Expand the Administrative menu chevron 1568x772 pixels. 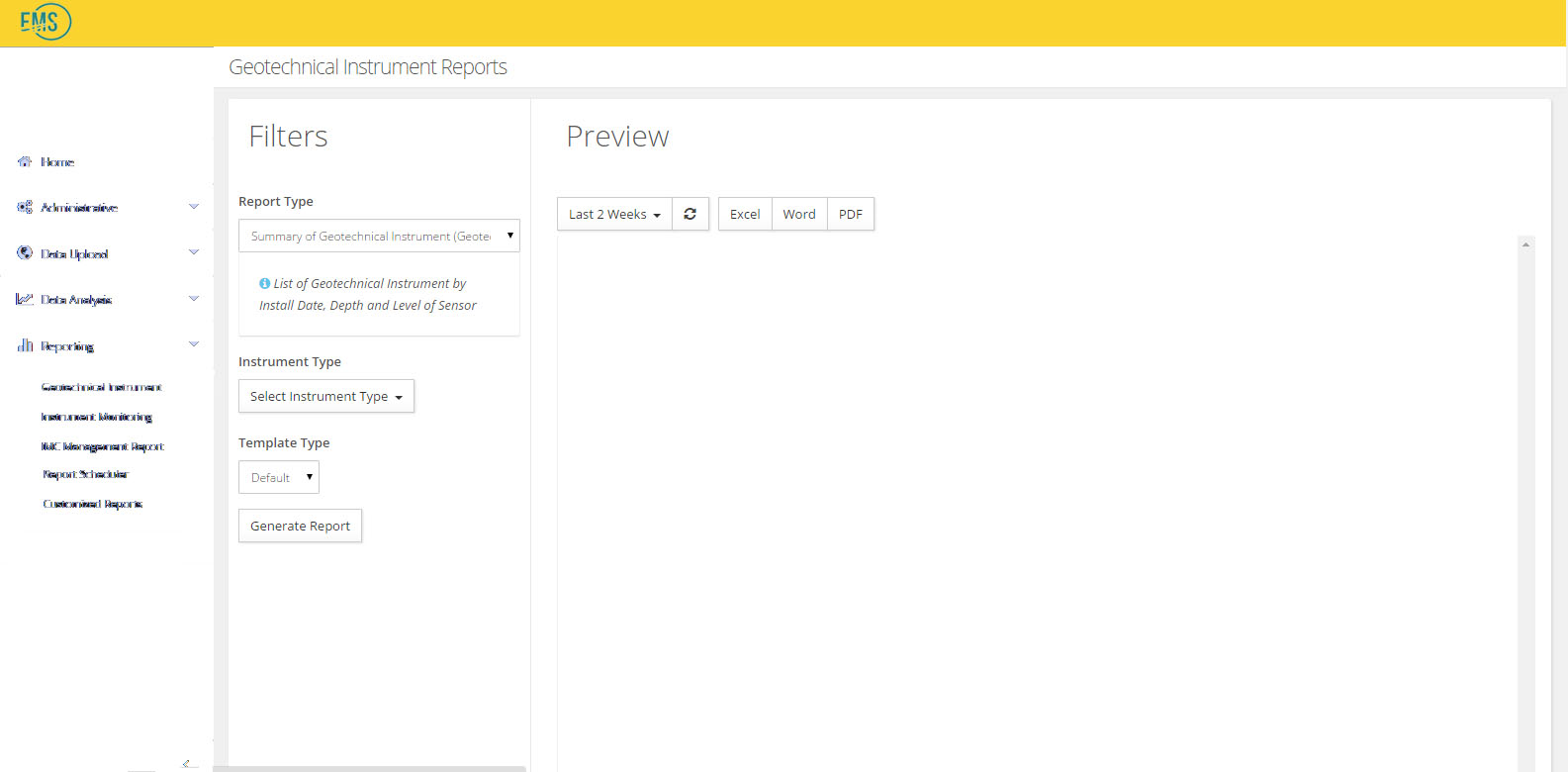pos(194,206)
